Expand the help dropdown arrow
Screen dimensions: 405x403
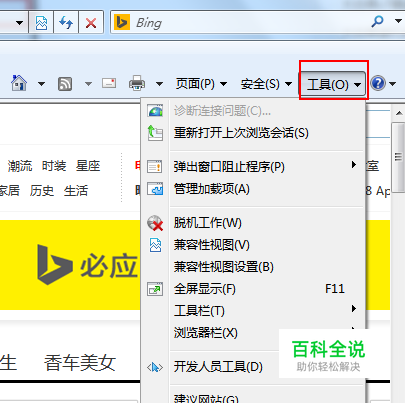pos(393,84)
